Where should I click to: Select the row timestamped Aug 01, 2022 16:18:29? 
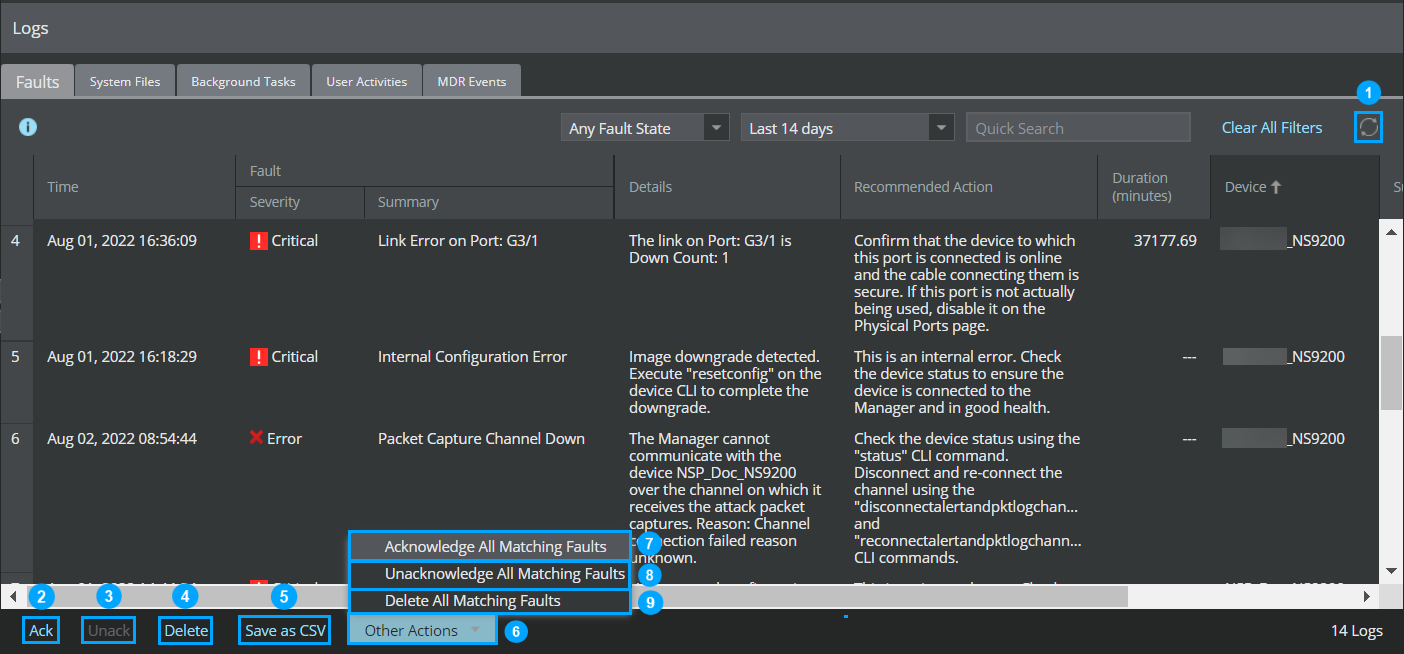[690, 381]
